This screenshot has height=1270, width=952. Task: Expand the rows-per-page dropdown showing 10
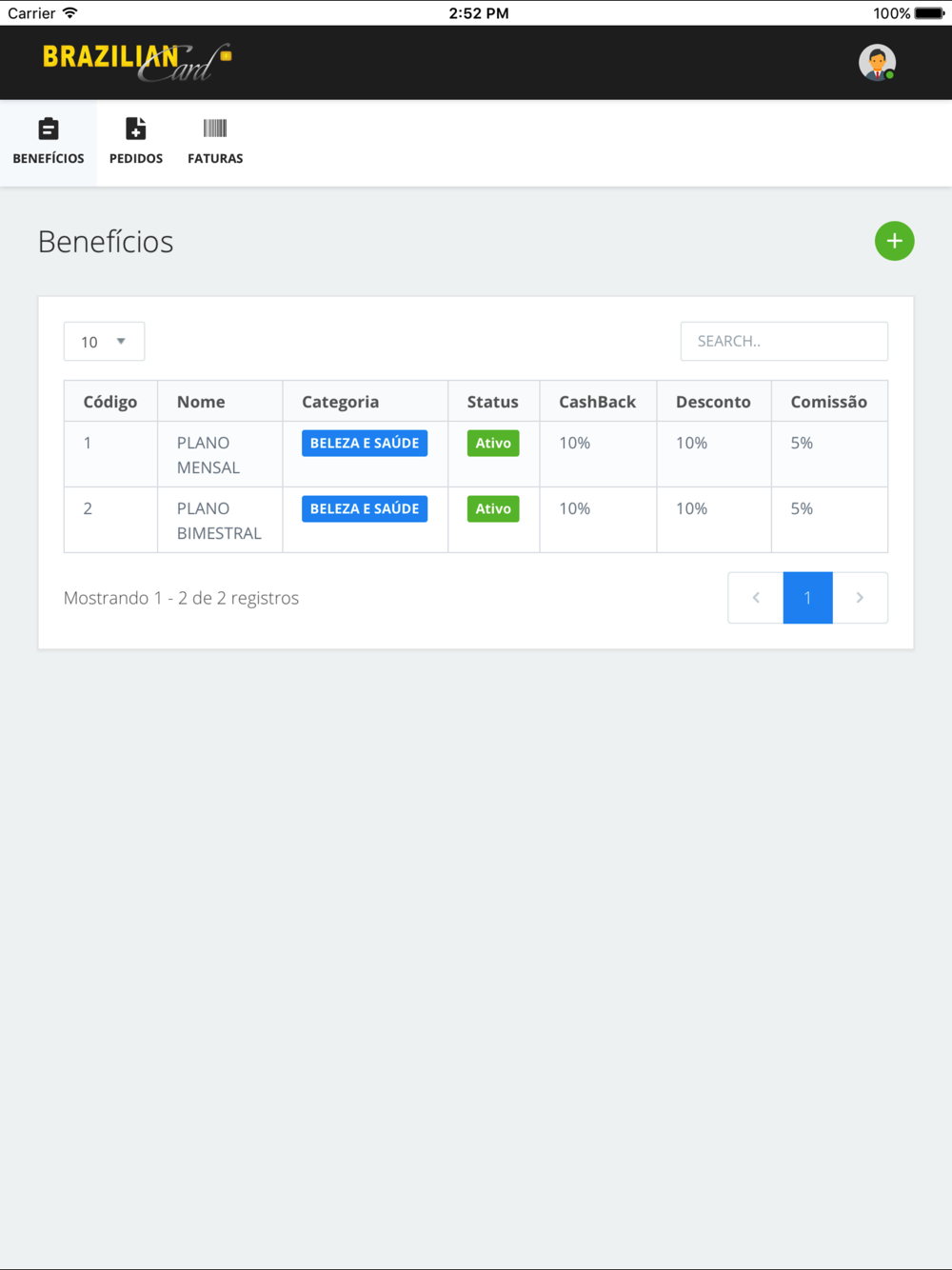coord(104,342)
